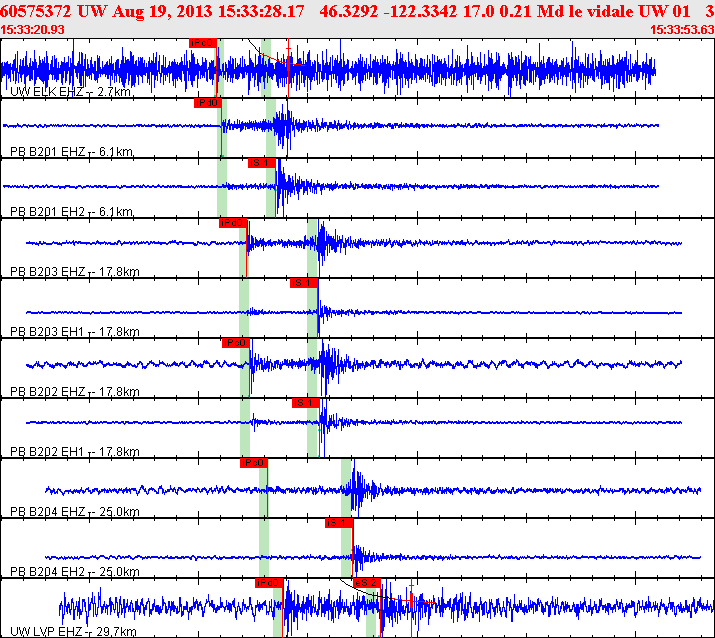Screen dimensions: 715x638
Task: Click the iS 1 pick flag on PB B204 EH2
Action: tap(339, 523)
